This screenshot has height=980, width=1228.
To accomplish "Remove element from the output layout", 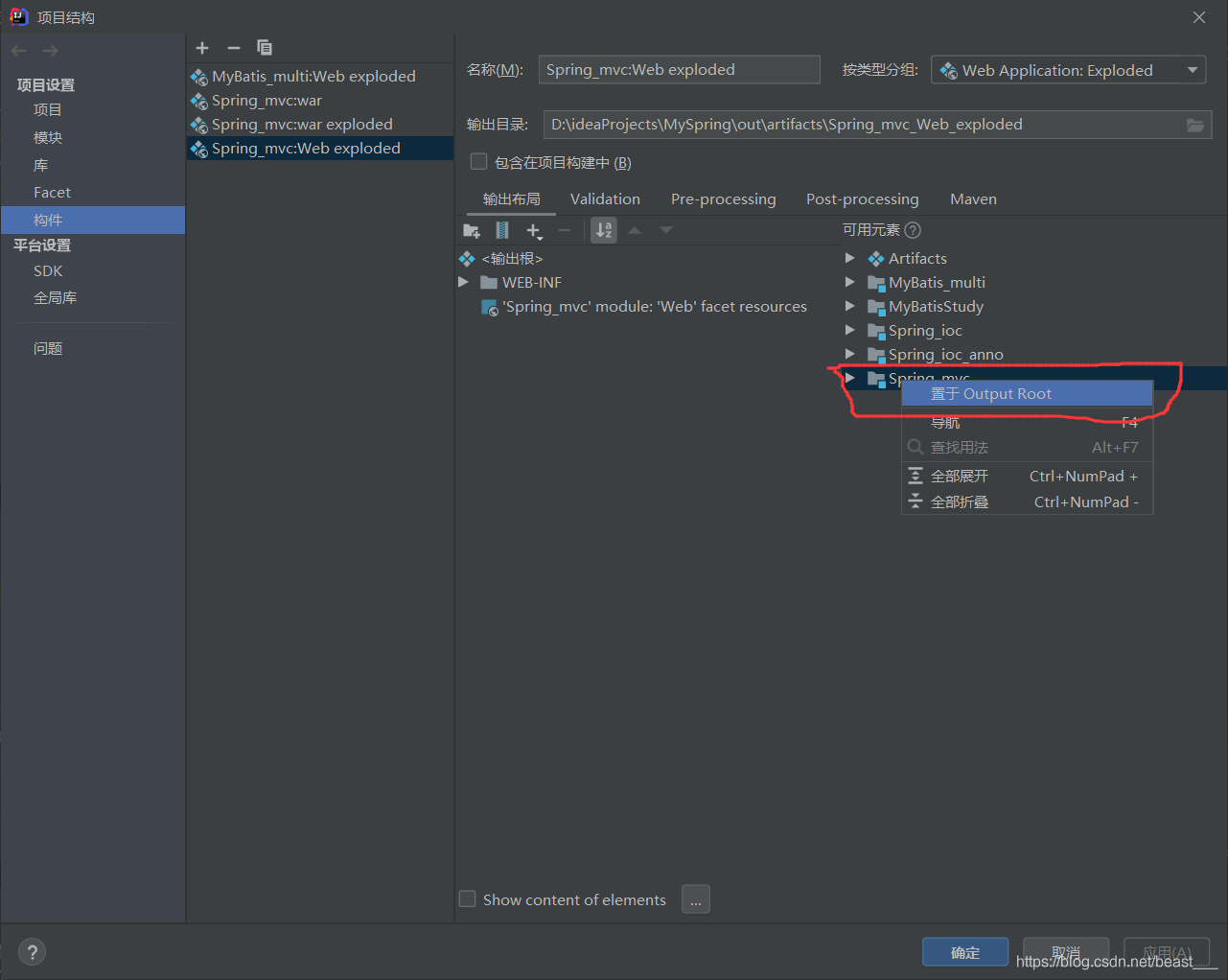I will click(x=565, y=230).
